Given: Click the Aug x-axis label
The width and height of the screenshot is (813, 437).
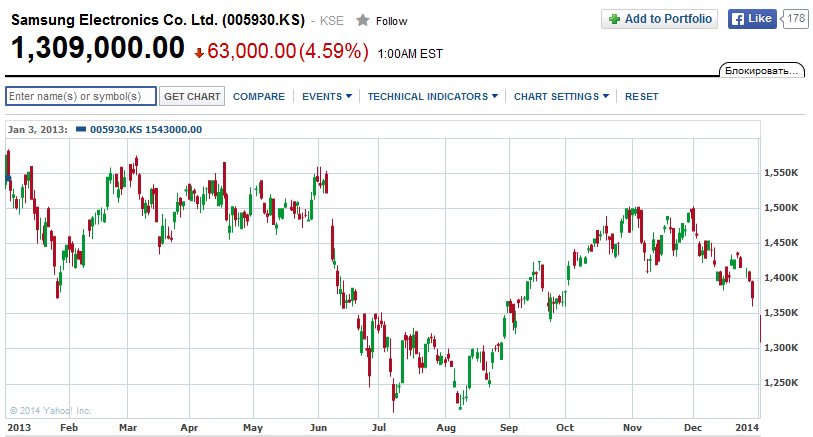Looking at the screenshot, I should (446, 428).
